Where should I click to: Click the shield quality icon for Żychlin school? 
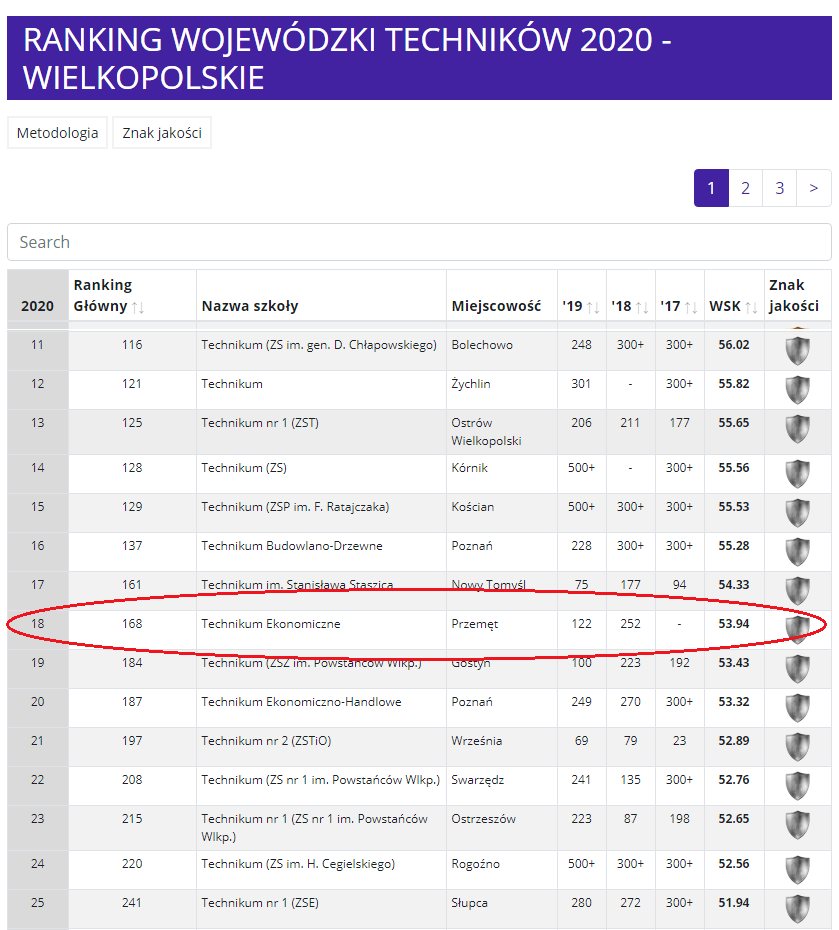[x=797, y=390]
